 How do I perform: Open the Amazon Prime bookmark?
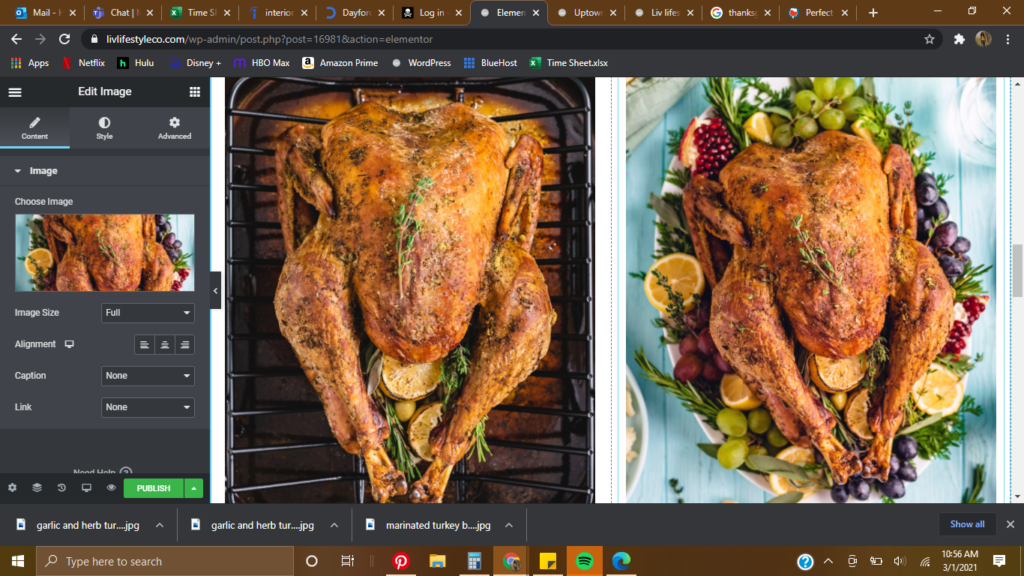pyautogui.click(x=340, y=63)
